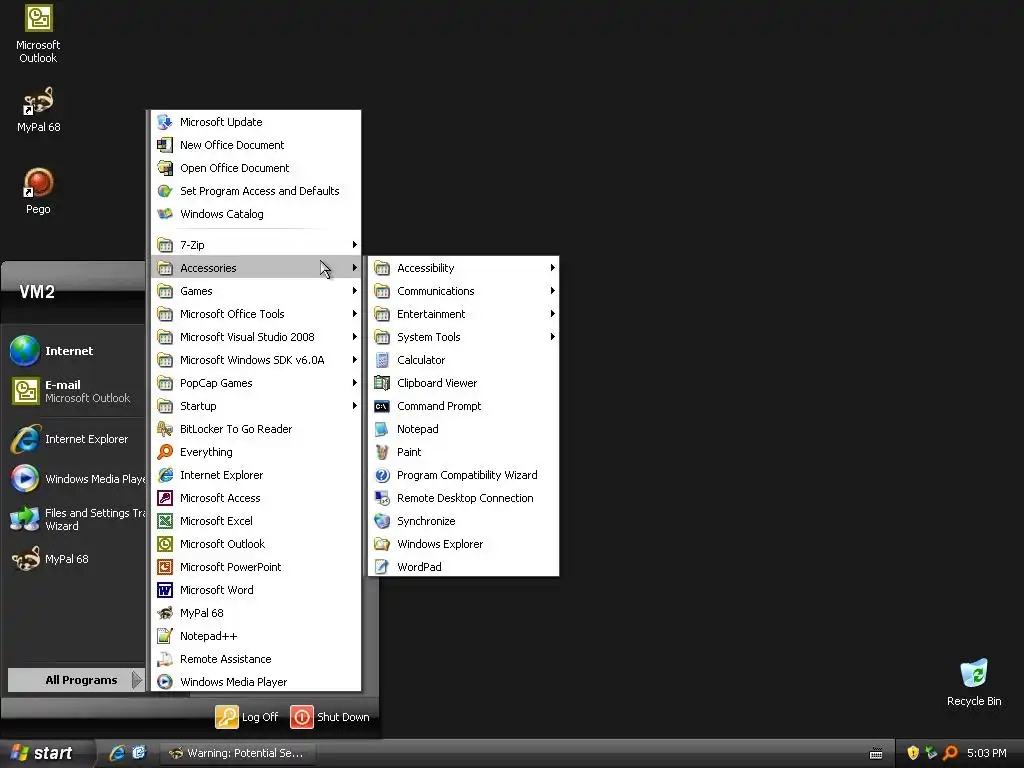
Task: Launch Notepad++
Action: point(256,636)
